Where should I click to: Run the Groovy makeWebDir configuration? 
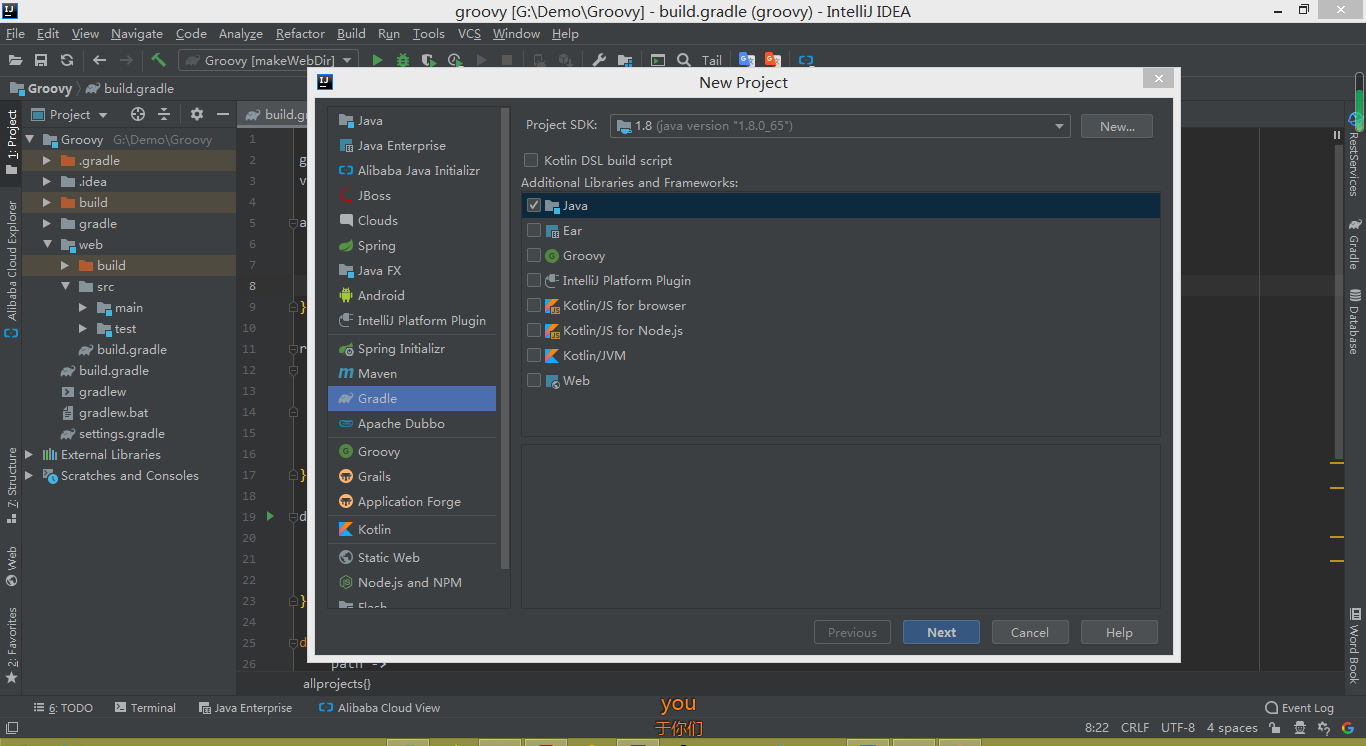click(377, 60)
